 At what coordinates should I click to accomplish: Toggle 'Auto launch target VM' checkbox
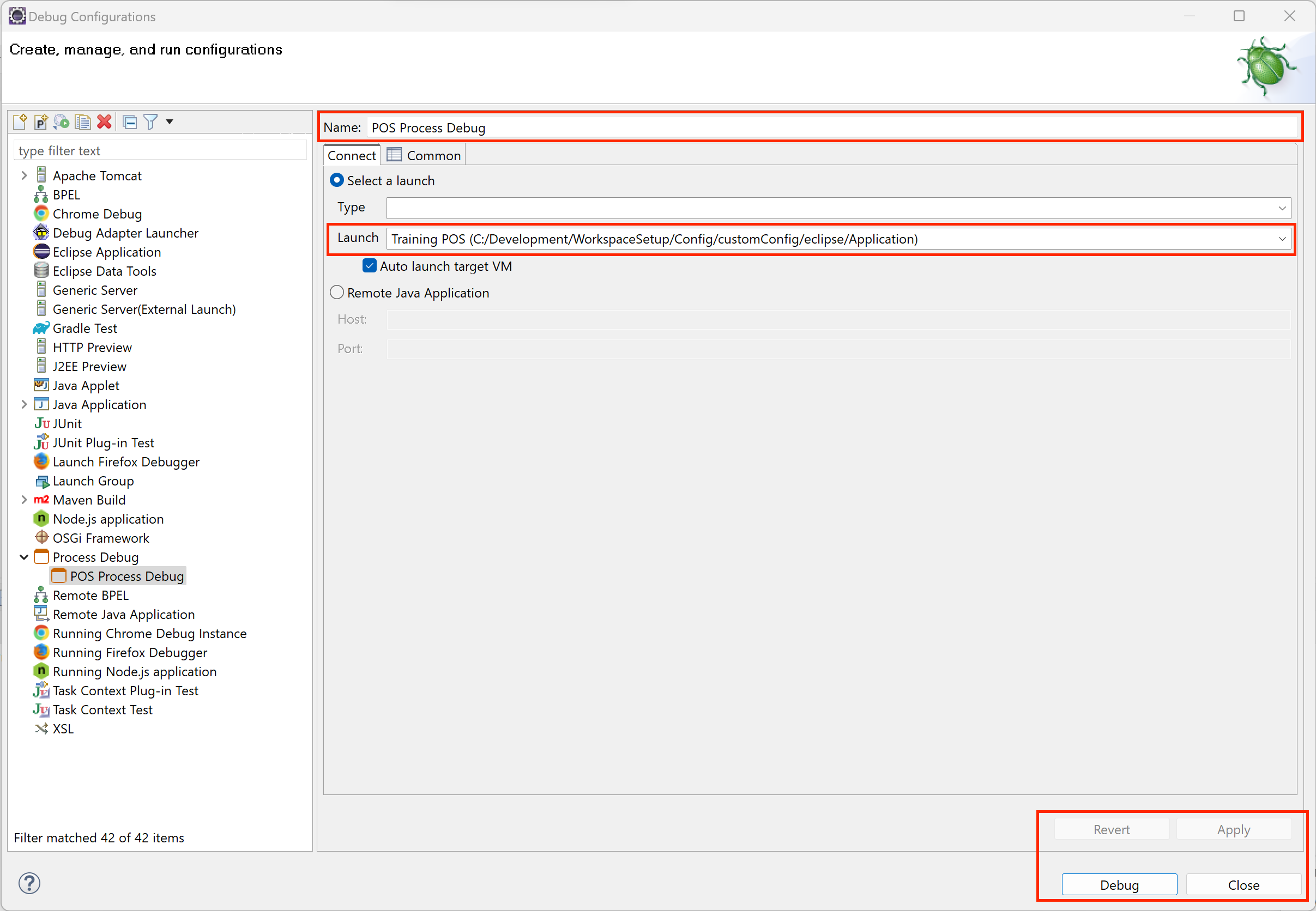(x=369, y=265)
